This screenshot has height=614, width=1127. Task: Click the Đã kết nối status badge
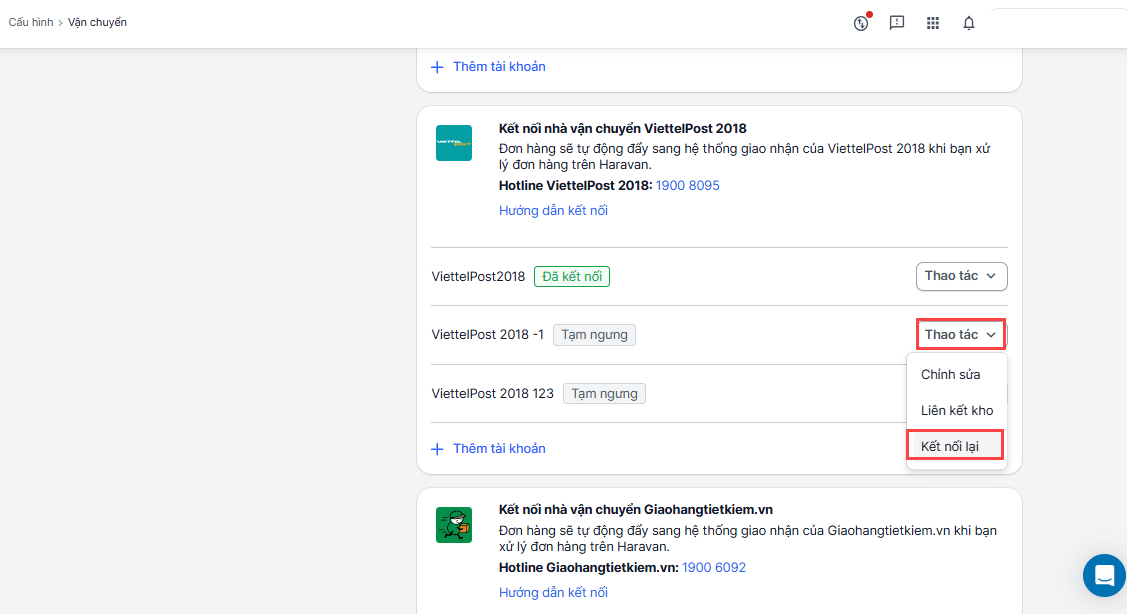[571, 277]
